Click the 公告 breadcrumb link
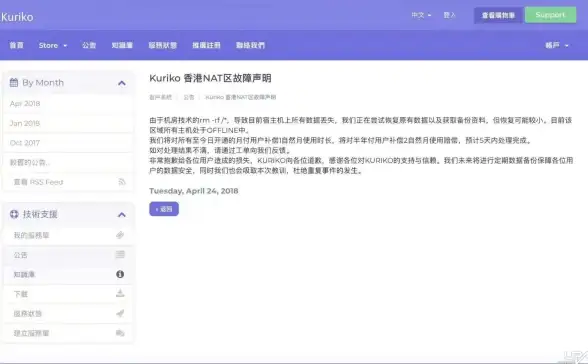 [x=189, y=97]
